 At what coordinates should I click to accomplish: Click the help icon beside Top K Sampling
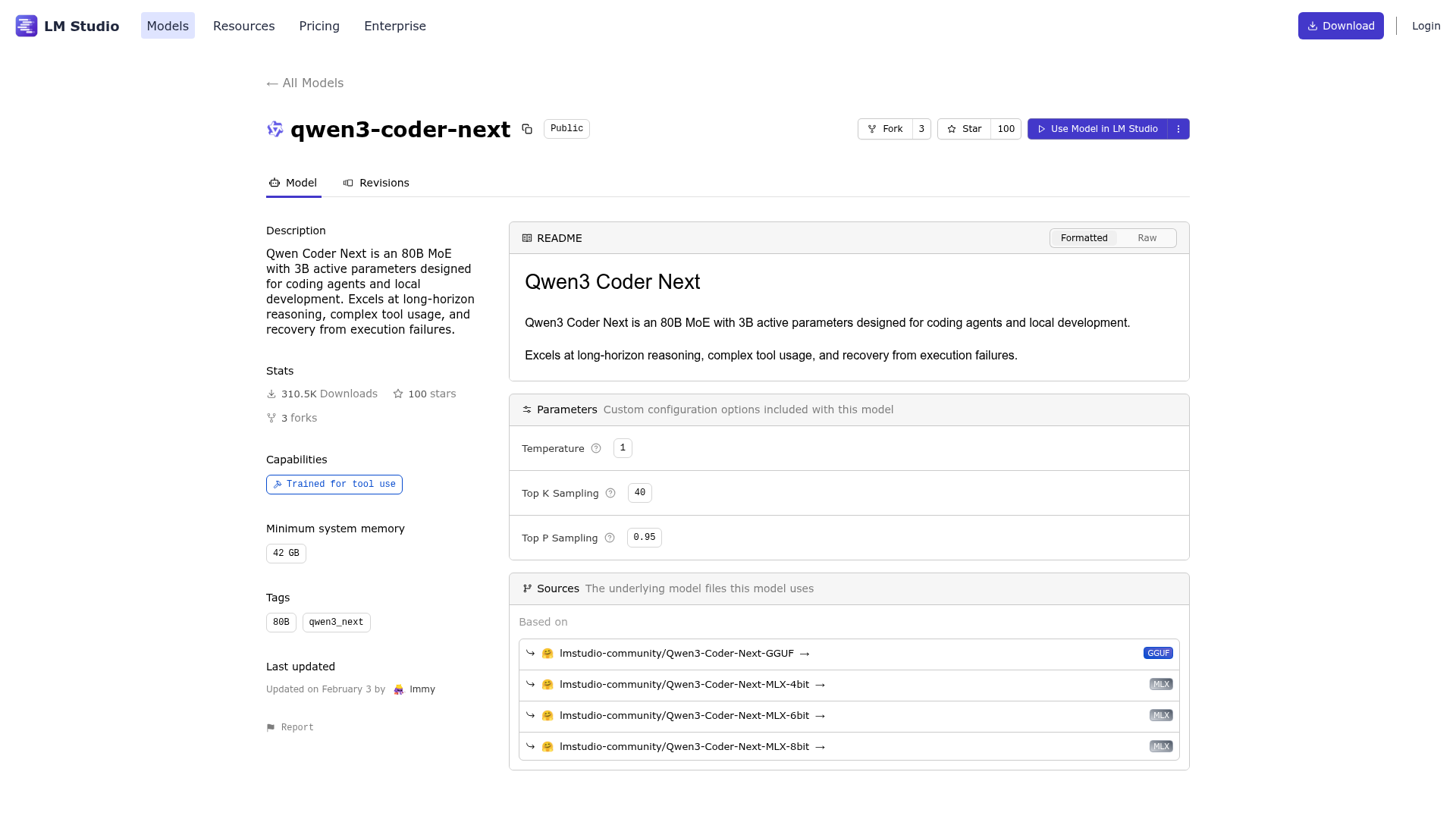coord(610,493)
